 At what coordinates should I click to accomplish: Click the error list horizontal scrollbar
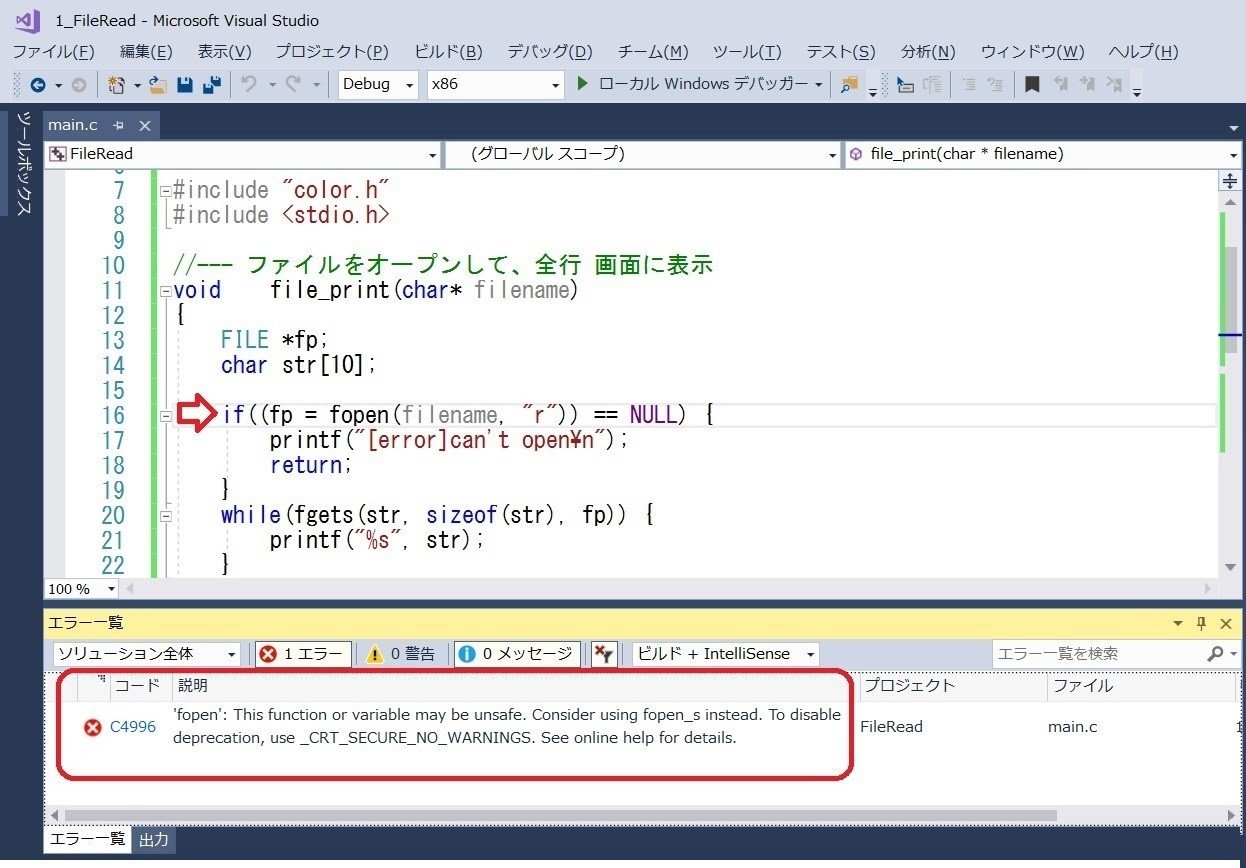point(560,816)
